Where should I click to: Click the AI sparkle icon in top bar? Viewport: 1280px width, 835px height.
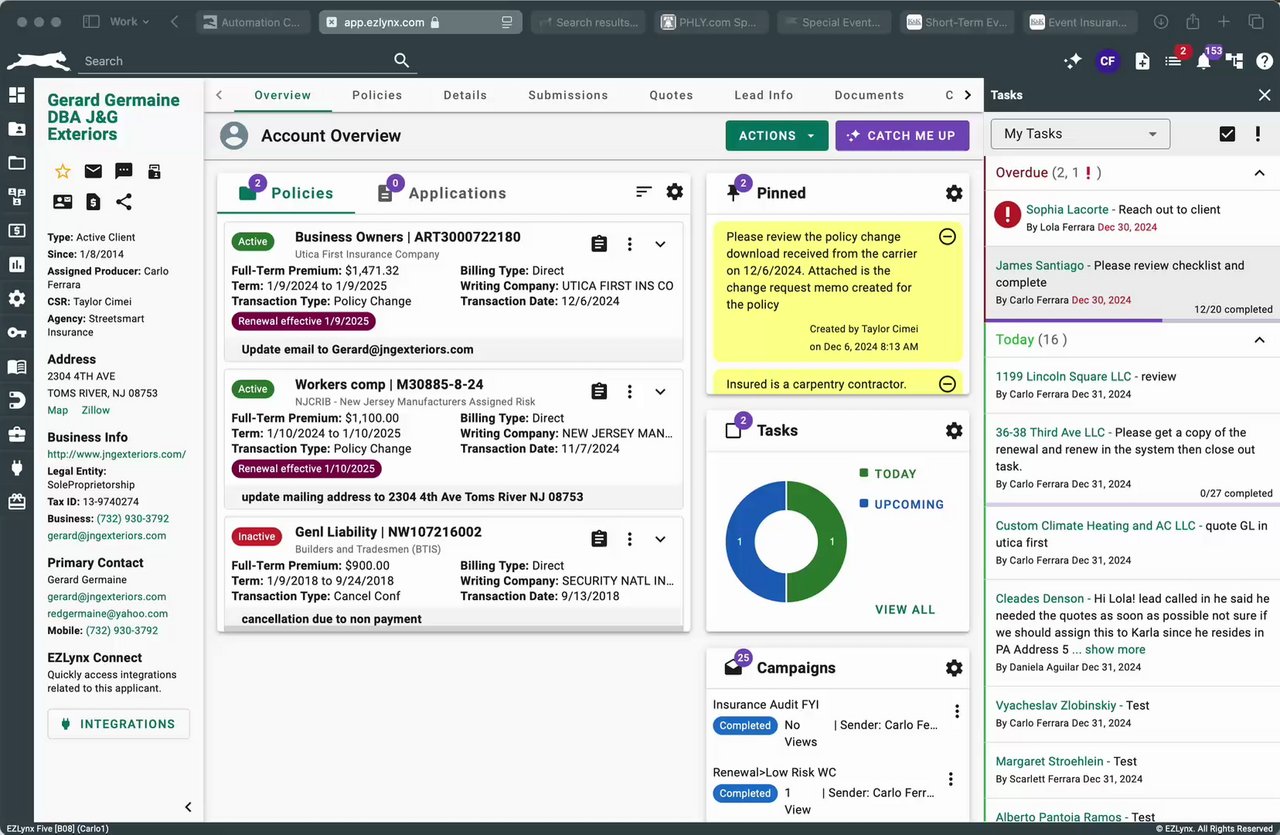pos(1073,61)
